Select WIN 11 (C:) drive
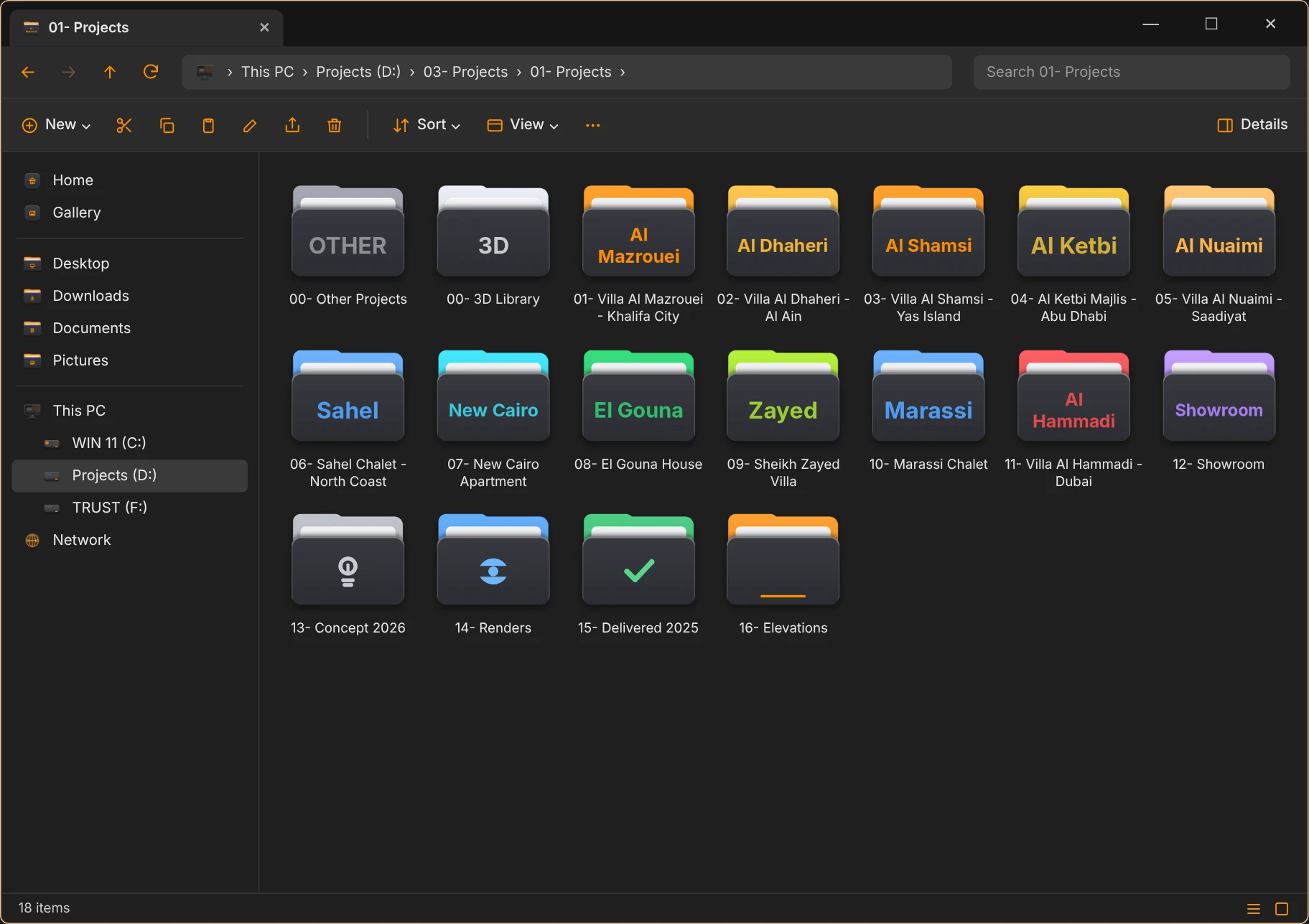The height and width of the screenshot is (924, 1309). (130, 443)
